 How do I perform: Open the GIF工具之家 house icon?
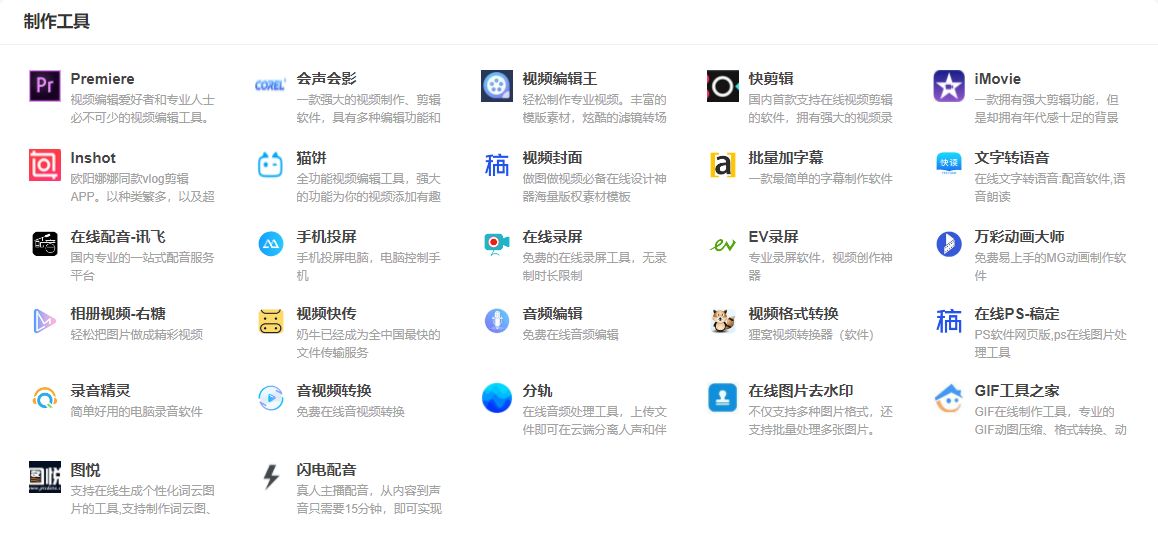click(949, 399)
